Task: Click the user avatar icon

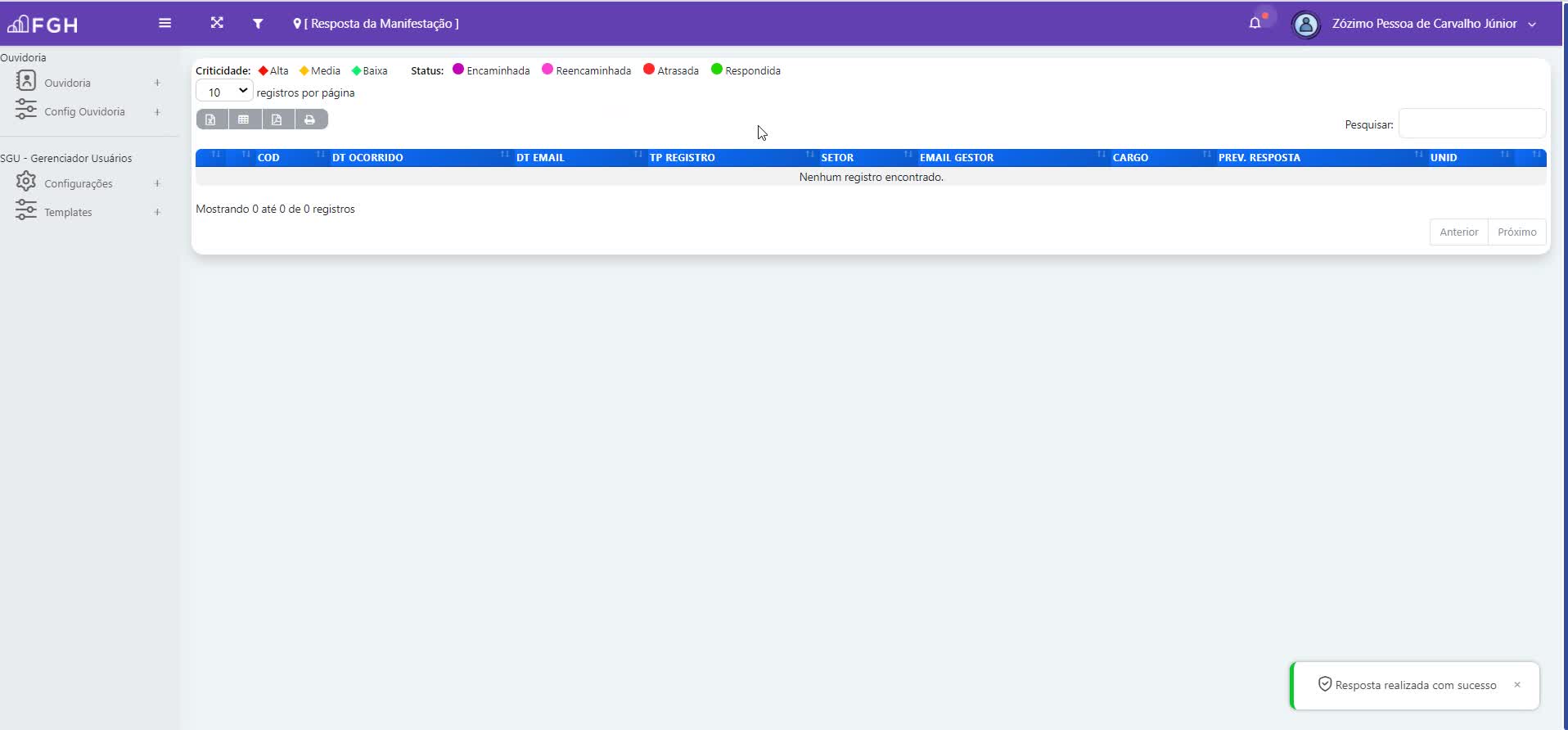Action: 1305,25
